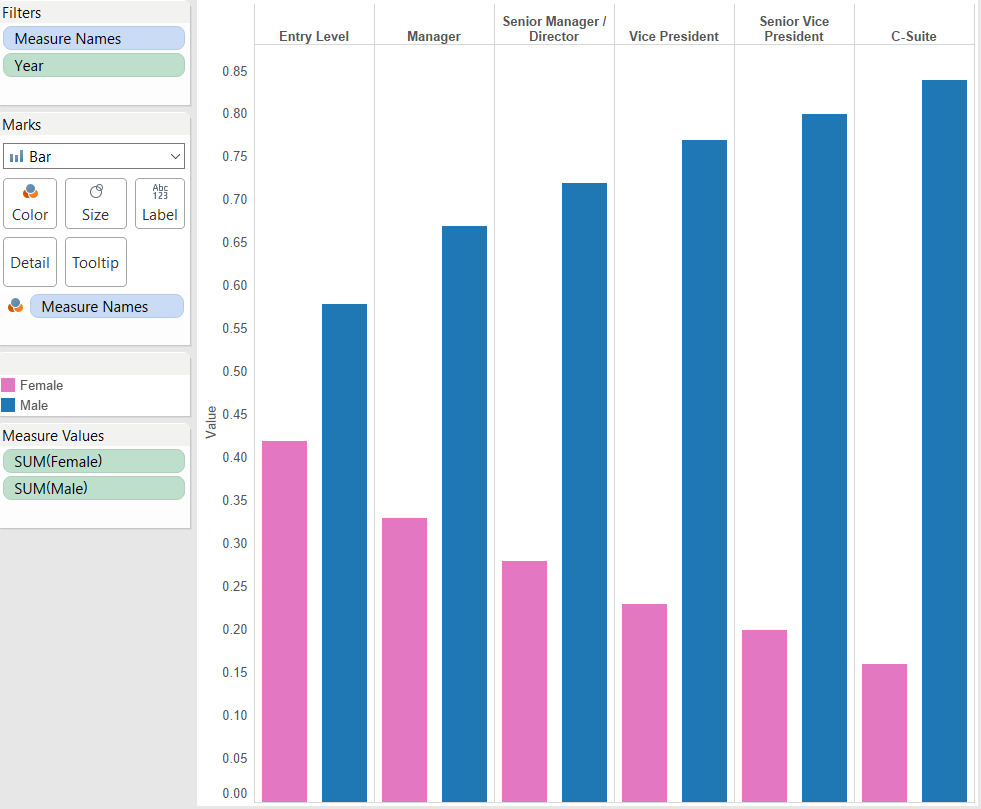Viewport: 981px width, 809px height.
Task: Expand the Bar mark type dropdown
Action: click(94, 156)
